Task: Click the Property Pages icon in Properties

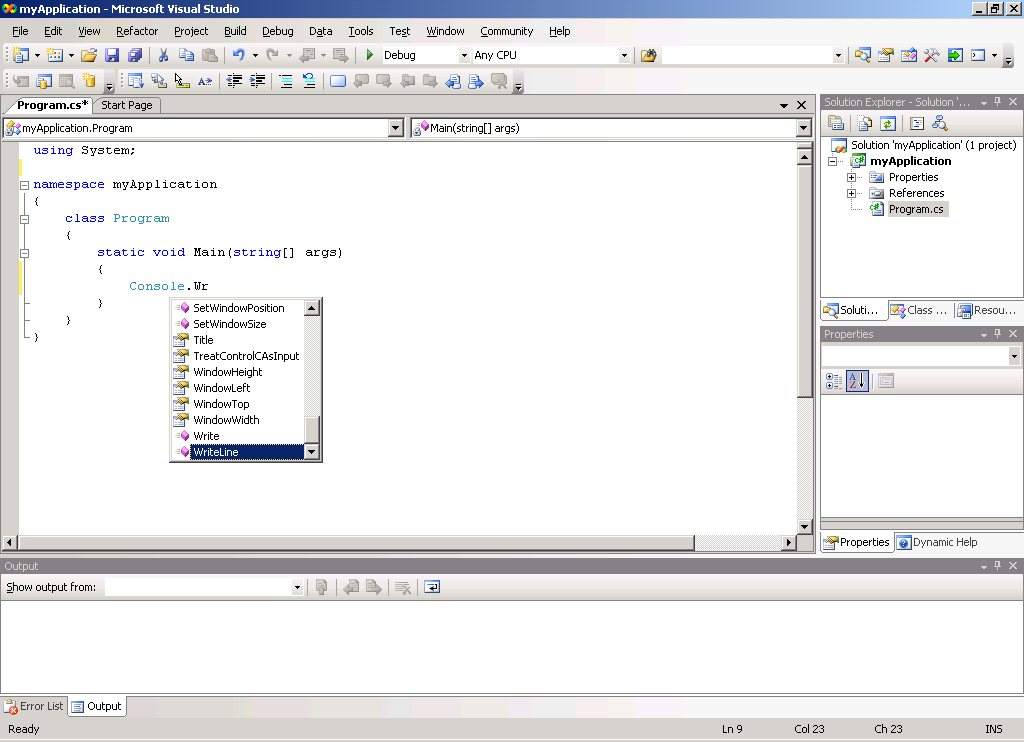Action: tap(886, 381)
